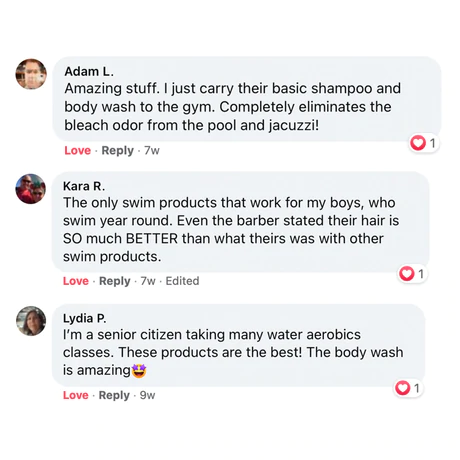Open Adam L. name link
The image size is (460, 460).
click(x=89, y=71)
